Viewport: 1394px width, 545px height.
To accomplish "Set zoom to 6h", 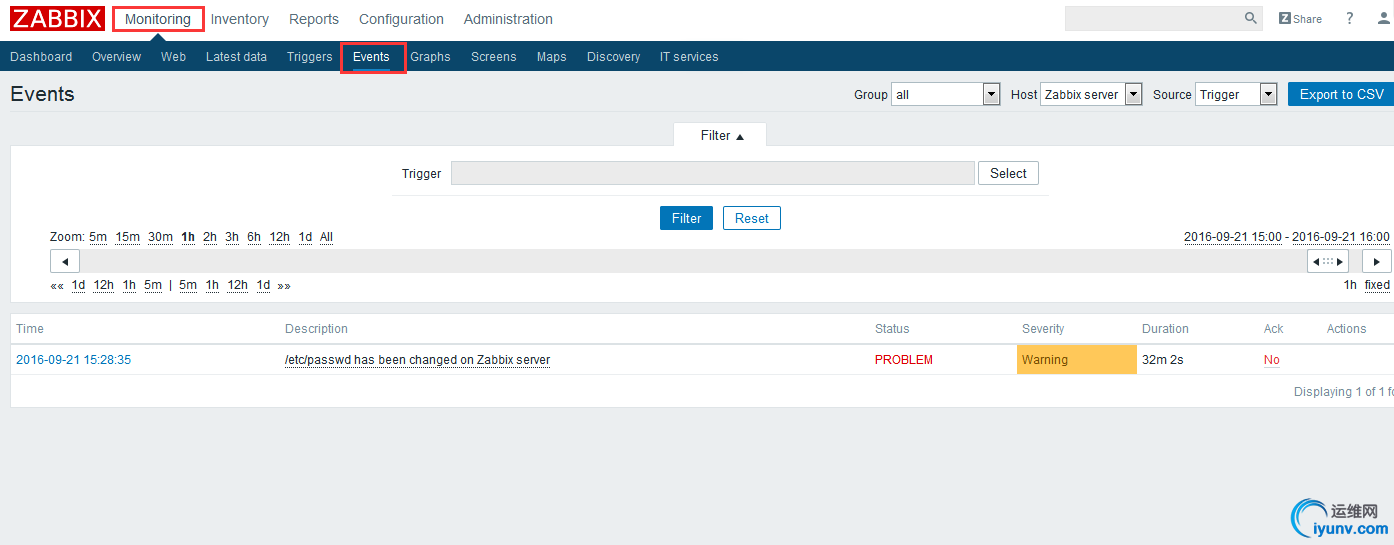I will pyautogui.click(x=254, y=237).
